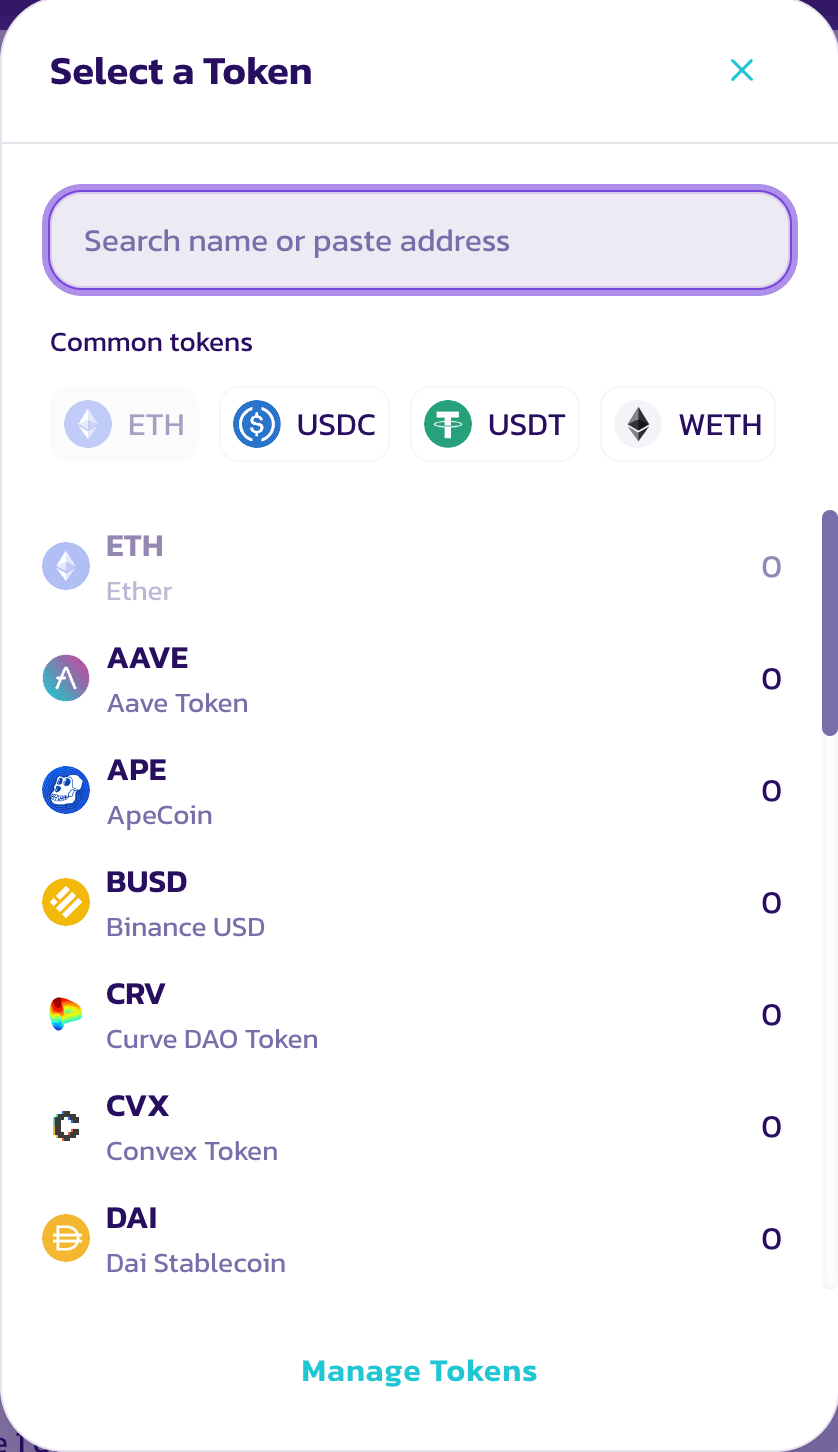
Task: Click the Convex Token CVX icon
Action: click(66, 1127)
